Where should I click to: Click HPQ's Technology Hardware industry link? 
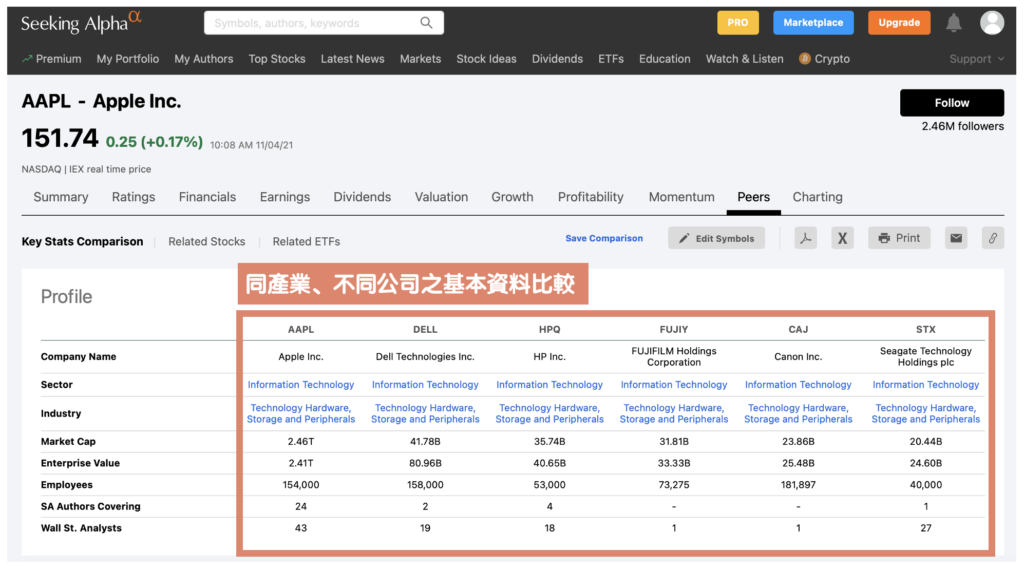[549, 414]
